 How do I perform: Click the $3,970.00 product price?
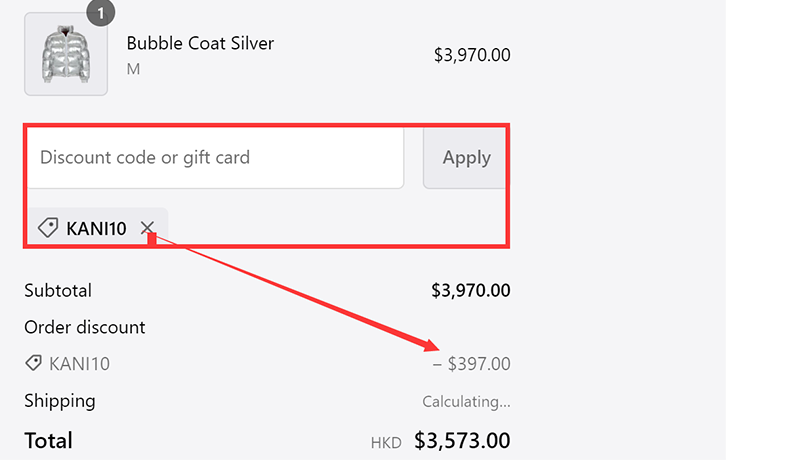(472, 56)
